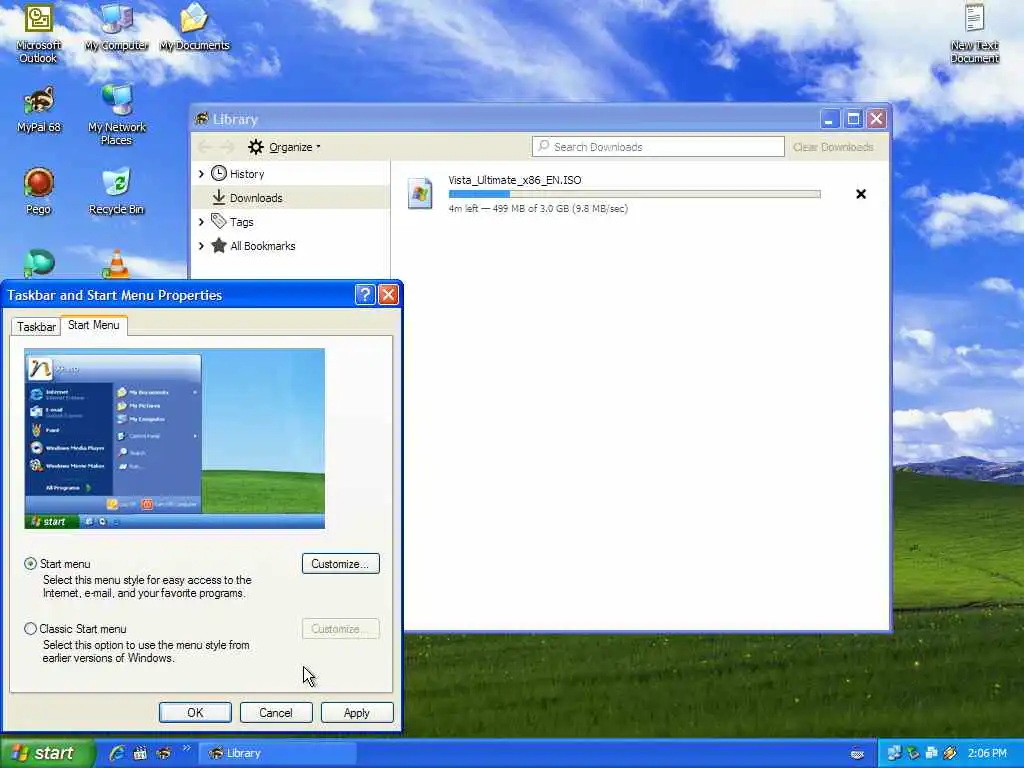The image size is (1024, 768).
Task: Click the Vista ISO download progress bar
Action: [x=634, y=194]
